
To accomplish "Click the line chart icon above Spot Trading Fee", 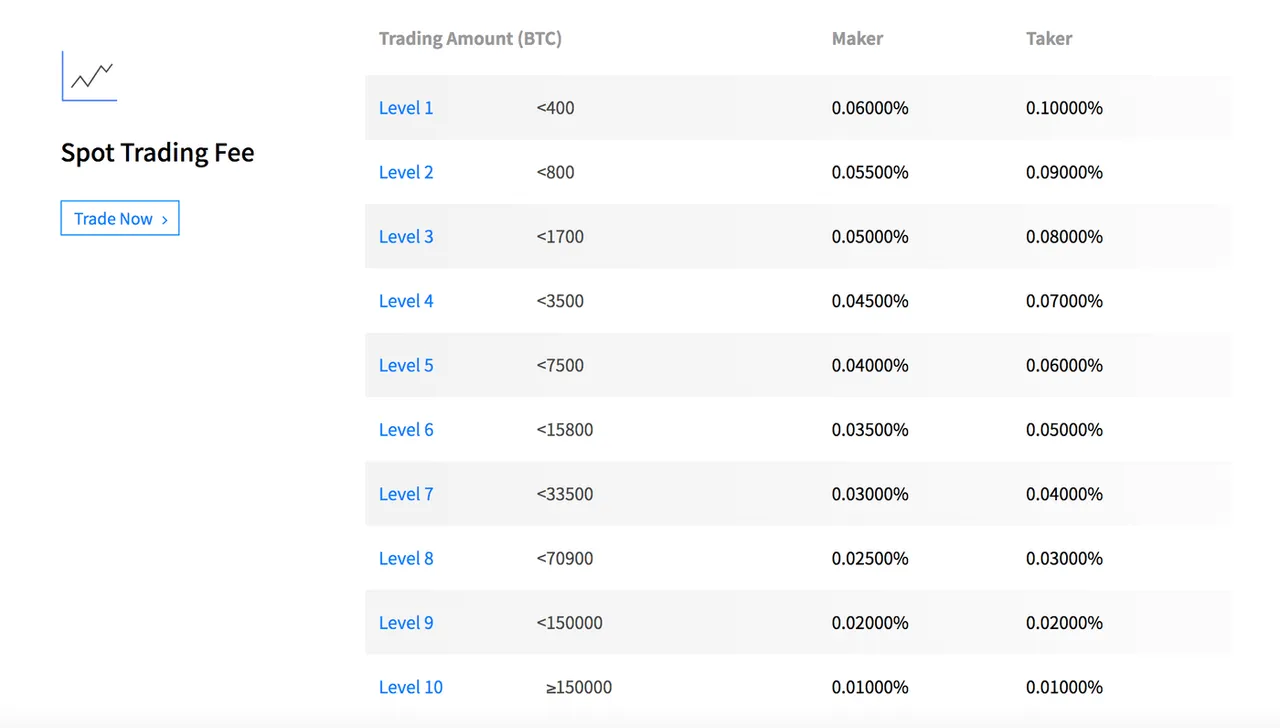I will point(89,76).
